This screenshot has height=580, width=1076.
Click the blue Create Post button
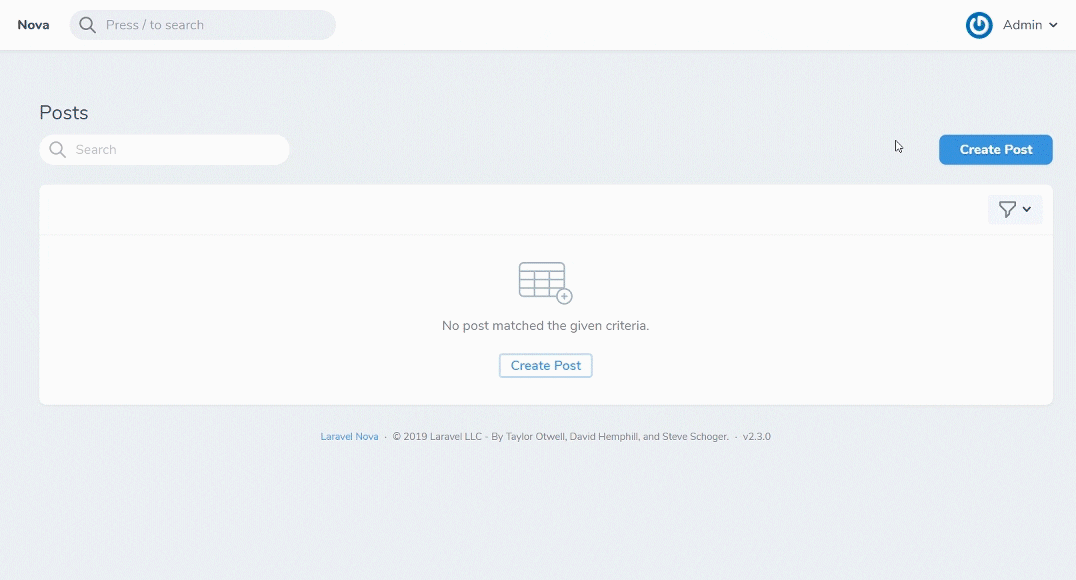(996, 150)
